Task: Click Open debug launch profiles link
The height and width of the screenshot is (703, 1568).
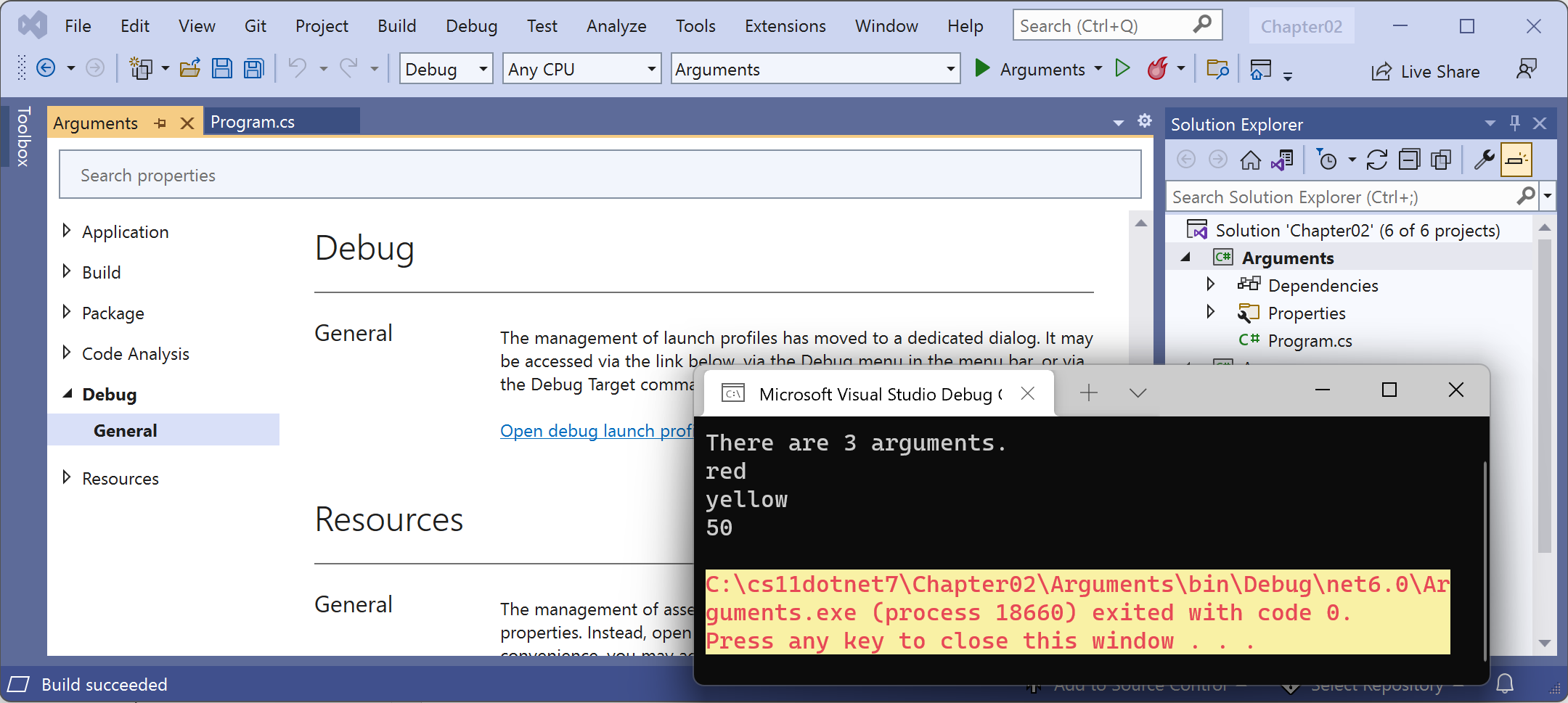Action: click(x=597, y=431)
